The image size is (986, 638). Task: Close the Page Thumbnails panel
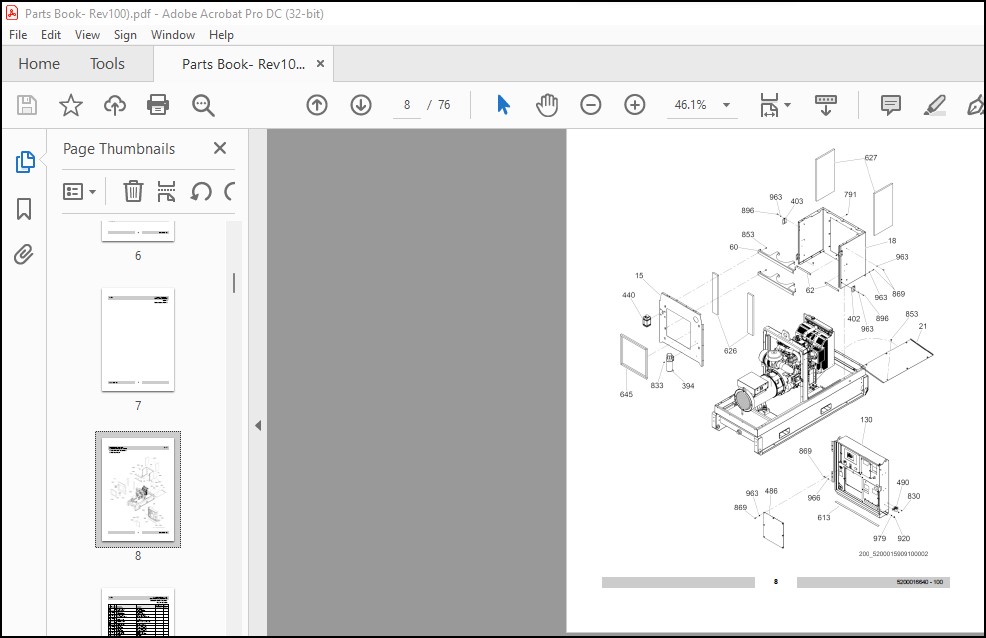[219, 148]
